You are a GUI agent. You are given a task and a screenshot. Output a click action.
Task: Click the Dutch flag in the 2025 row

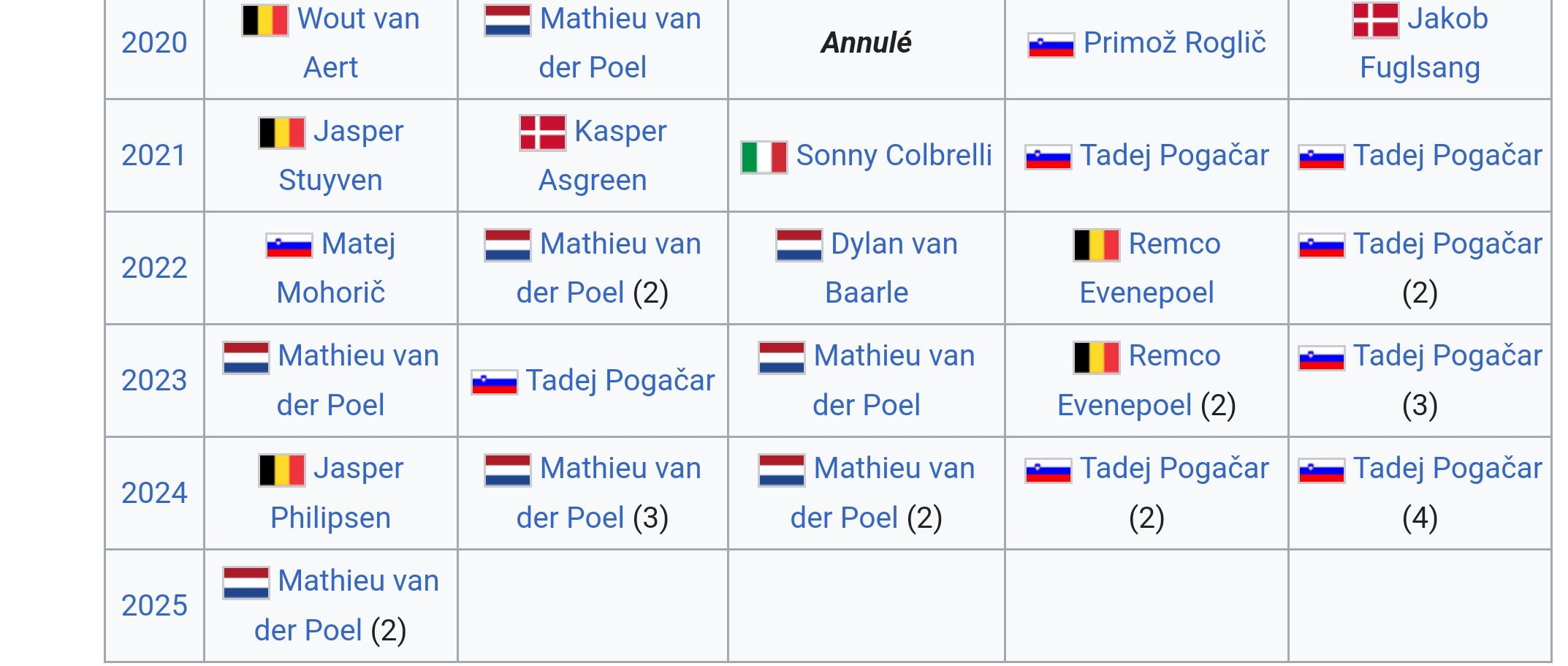[246, 582]
